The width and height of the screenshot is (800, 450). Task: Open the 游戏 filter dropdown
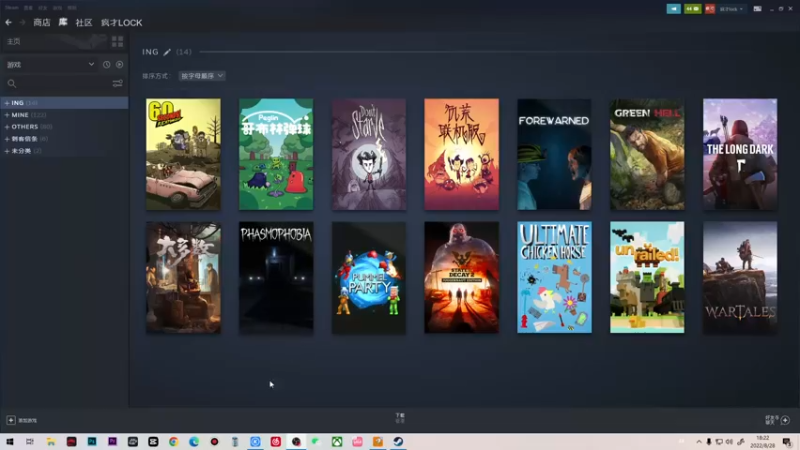tap(51, 65)
